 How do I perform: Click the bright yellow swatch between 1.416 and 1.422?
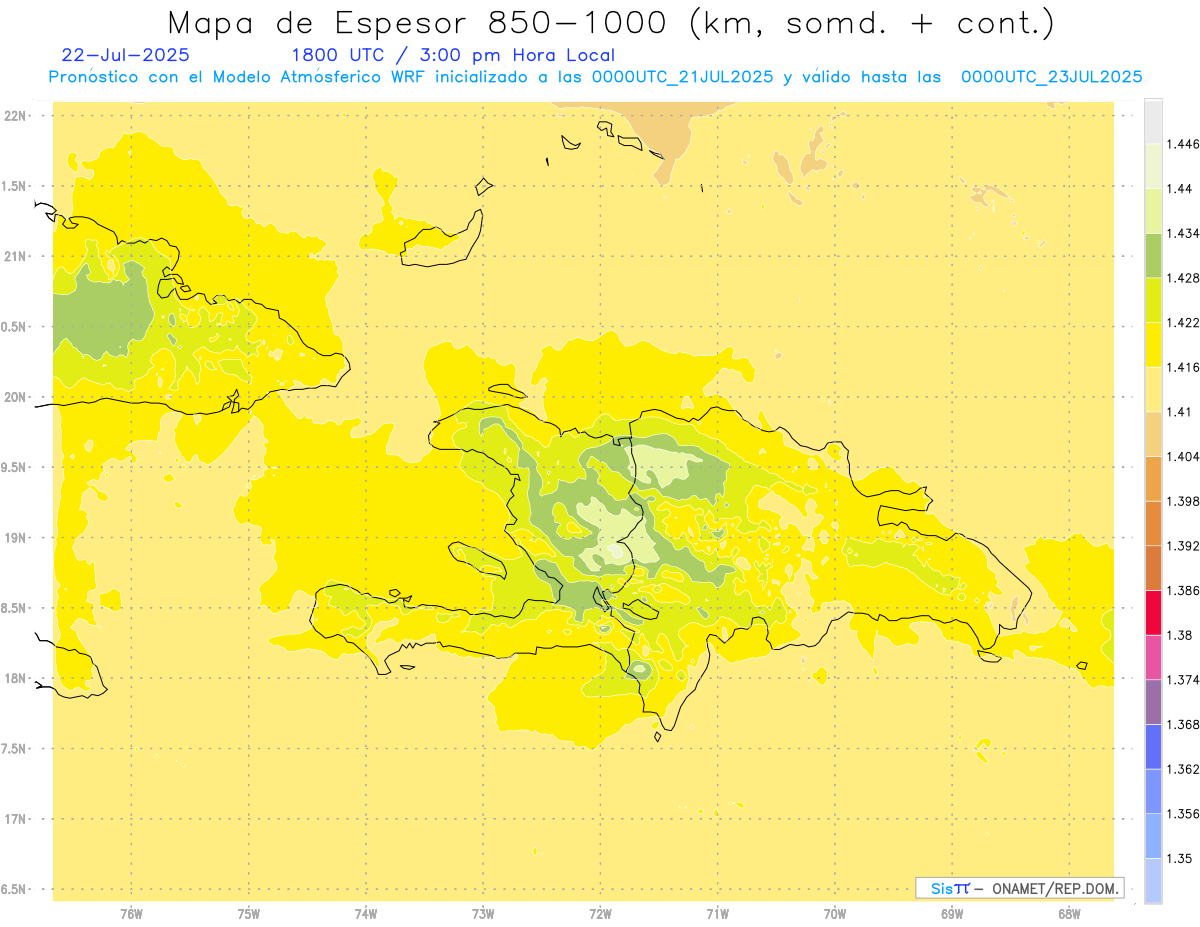pyautogui.click(x=1153, y=344)
